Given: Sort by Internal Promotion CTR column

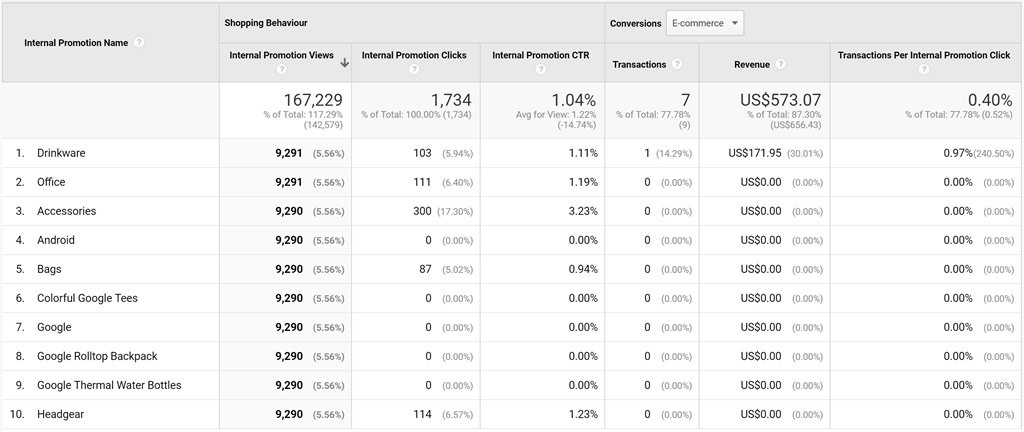Looking at the screenshot, I should point(541,55).
